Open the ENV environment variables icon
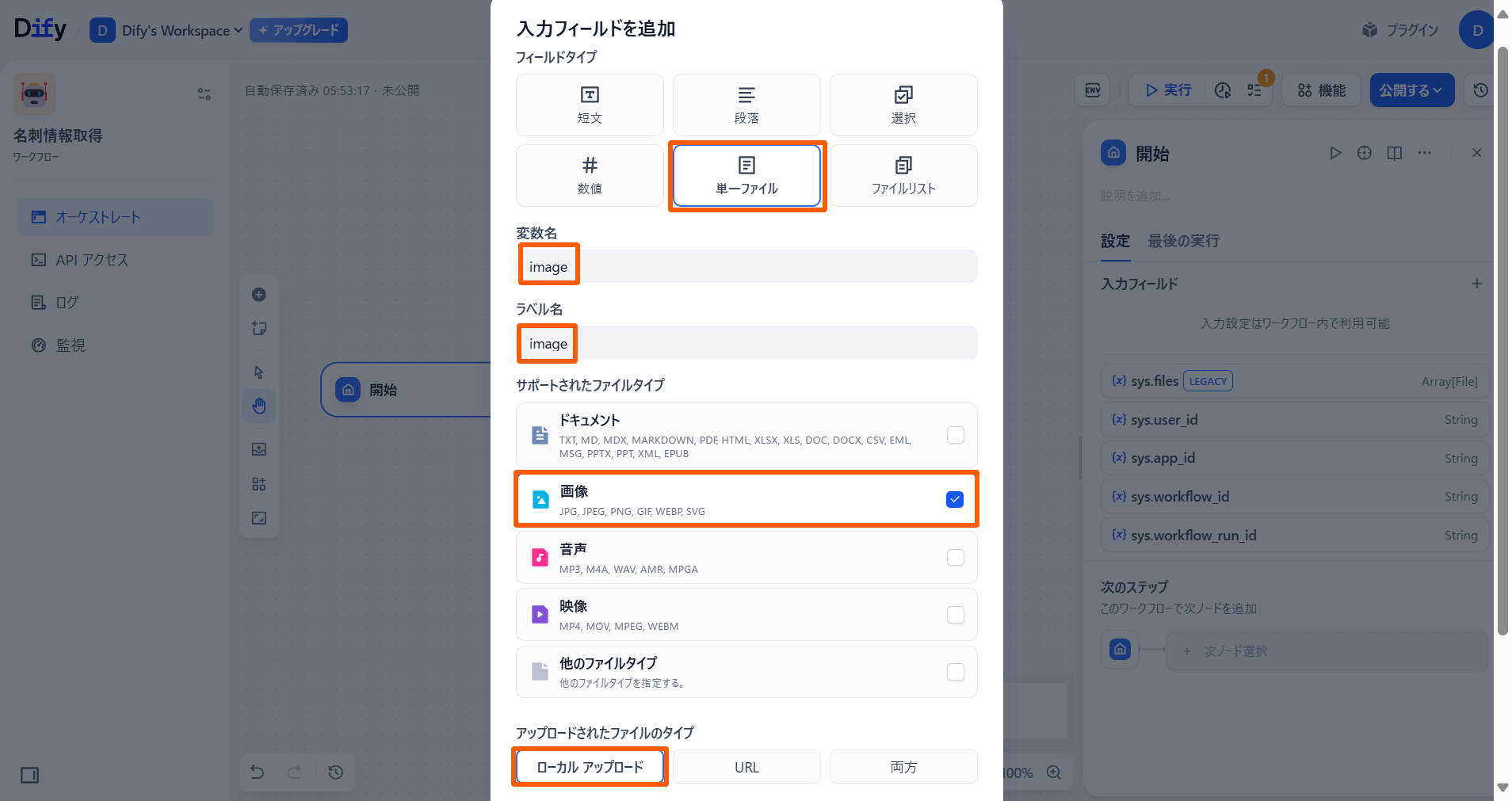The height and width of the screenshot is (801, 1512). tap(1093, 90)
